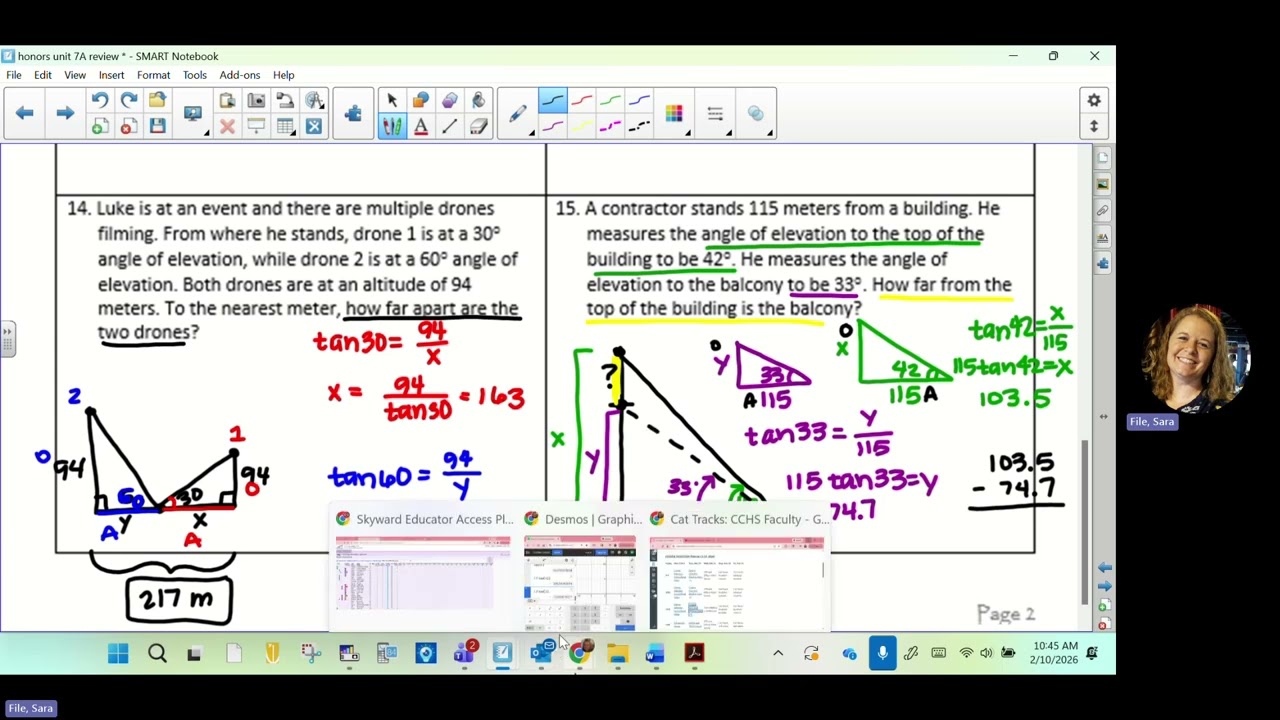Open the Add-ons menu

point(239,75)
